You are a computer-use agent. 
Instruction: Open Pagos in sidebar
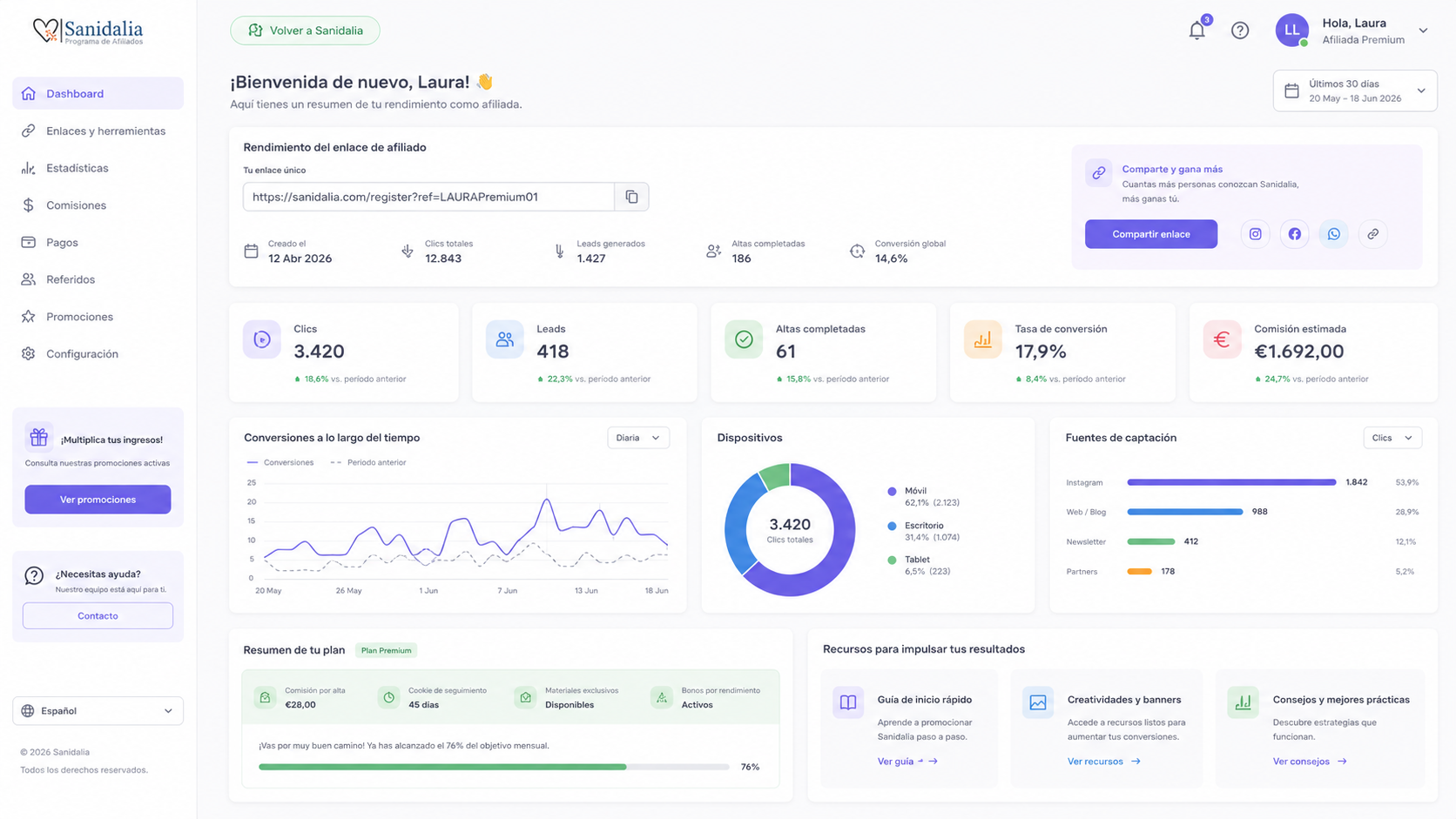[x=98, y=242]
